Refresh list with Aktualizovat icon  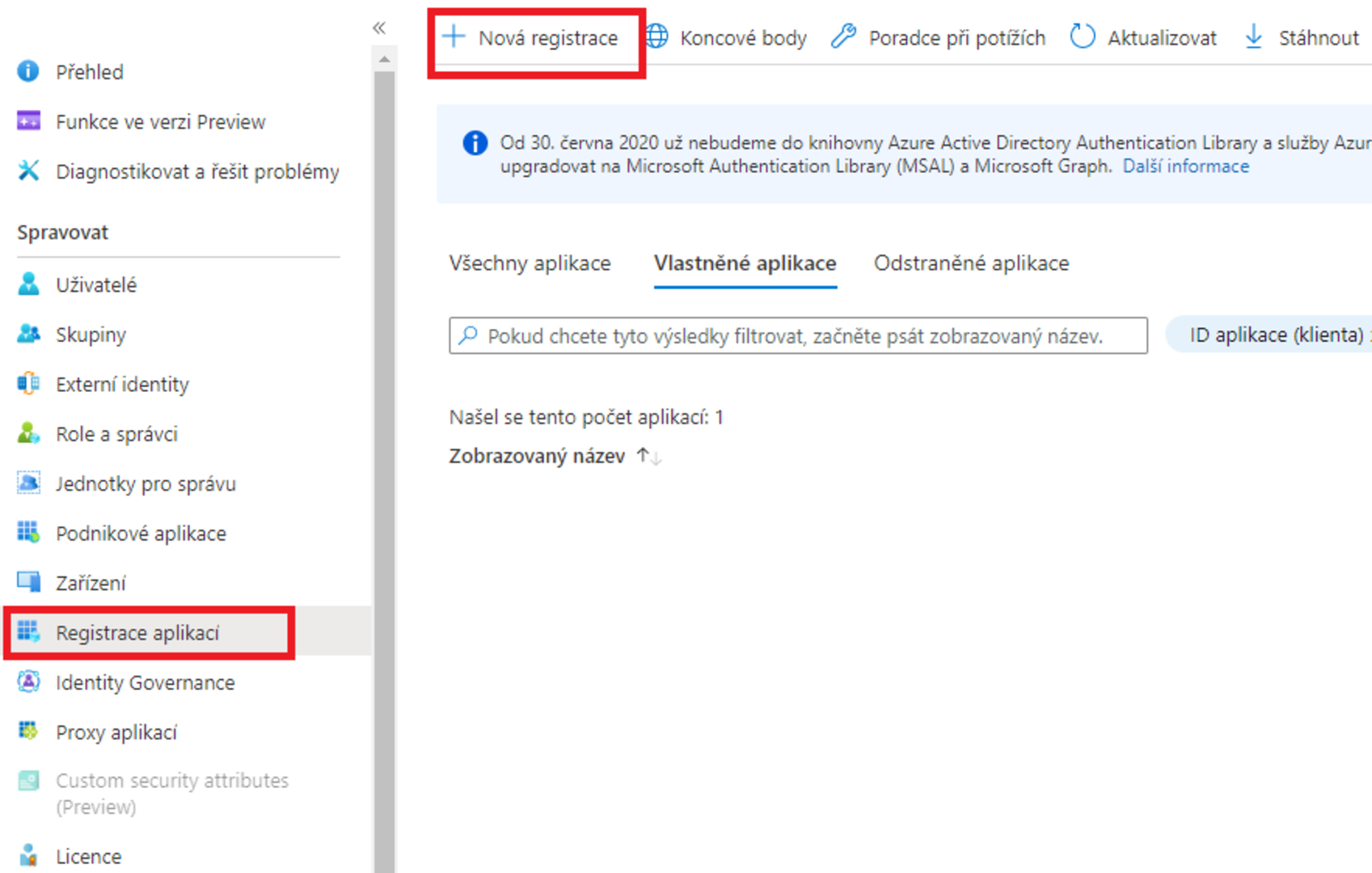click(x=1082, y=37)
